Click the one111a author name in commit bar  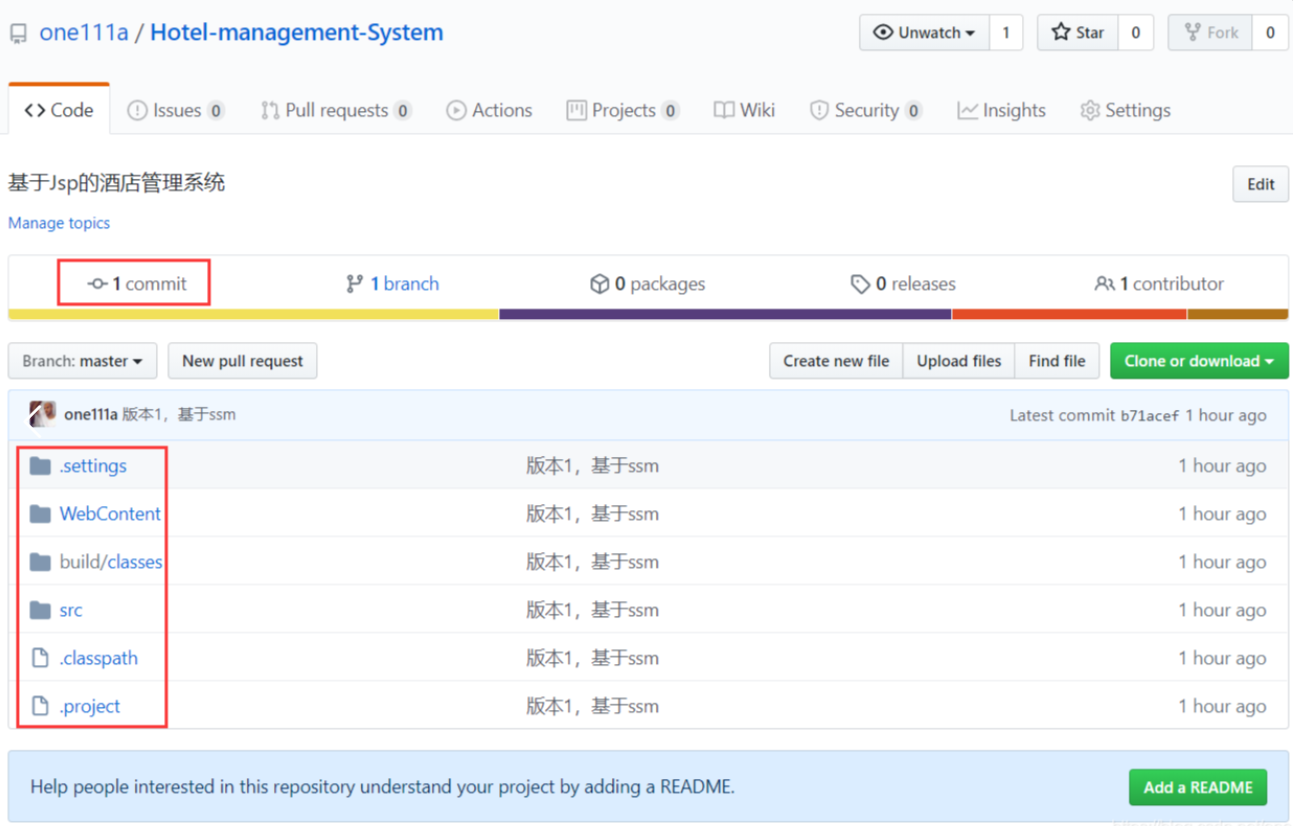coord(91,414)
